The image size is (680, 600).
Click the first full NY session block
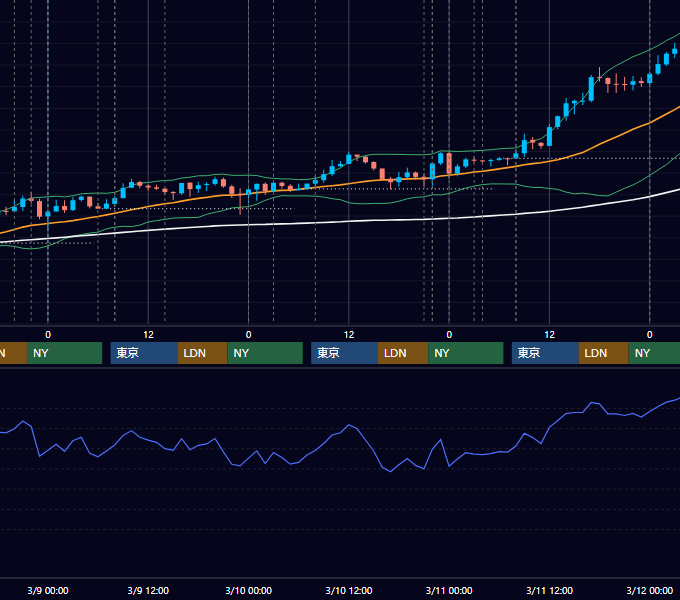[x=64, y=353]
